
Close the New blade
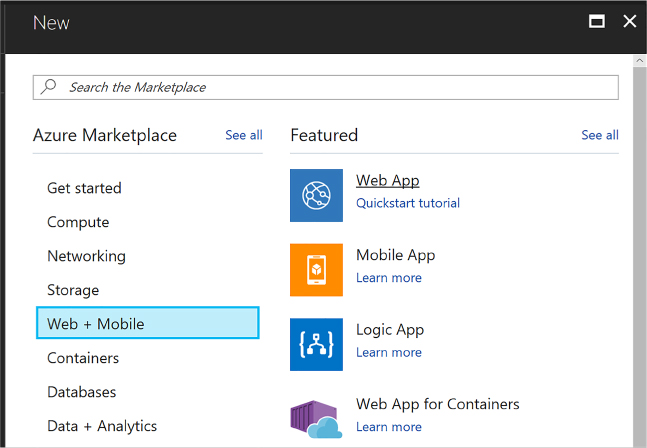[x=630, y=21]
